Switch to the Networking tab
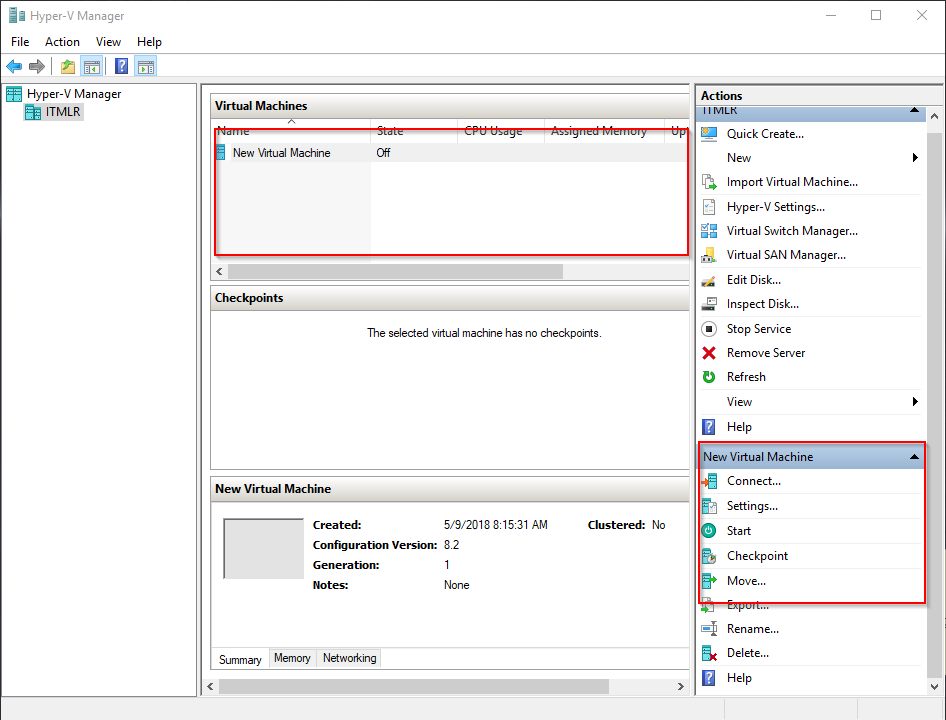Image resolution: width=946 pixels, height=720 pixels. (x=349, y=658)
